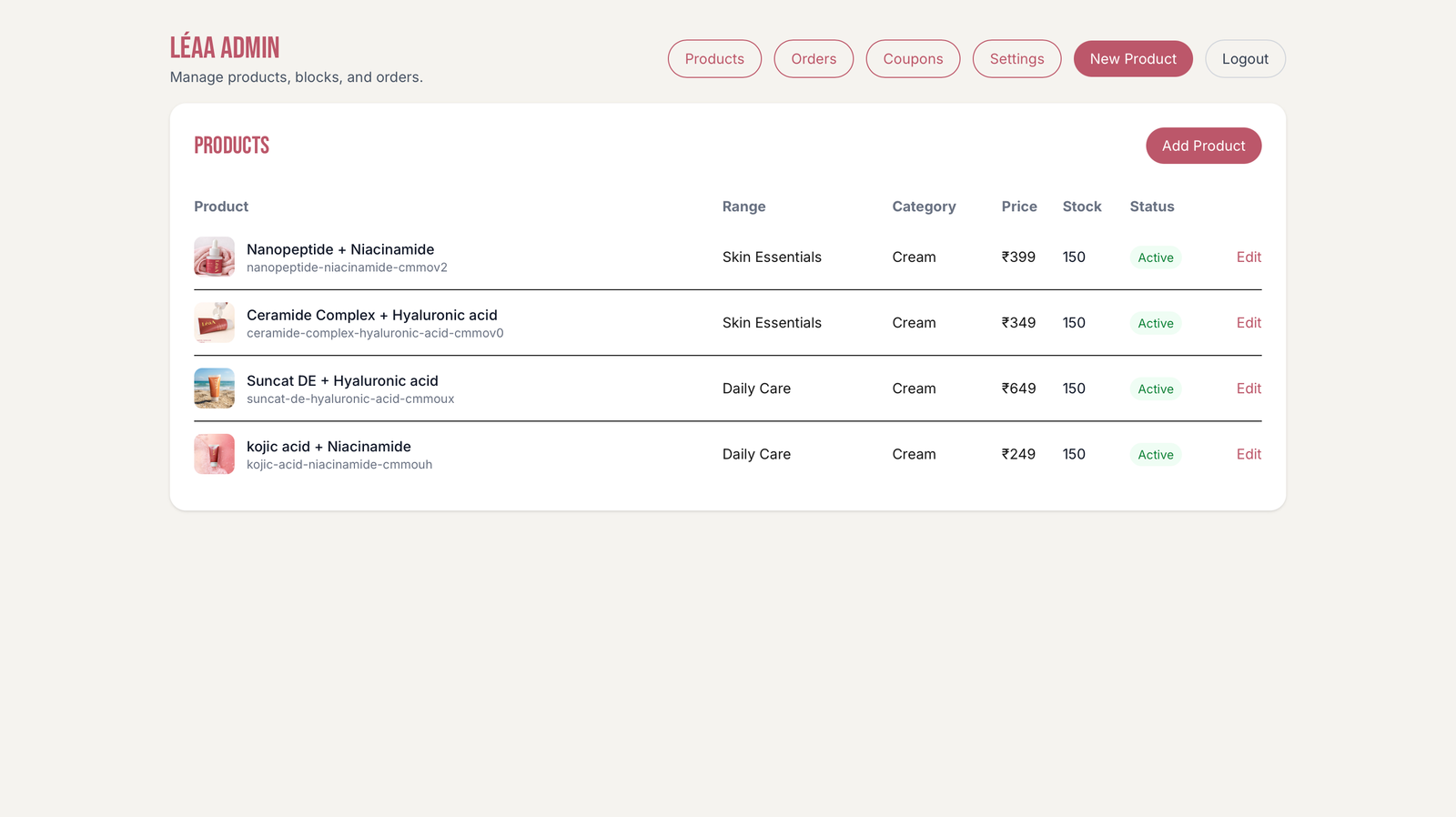Click the ₹249 price cell

coord(1018,454)
